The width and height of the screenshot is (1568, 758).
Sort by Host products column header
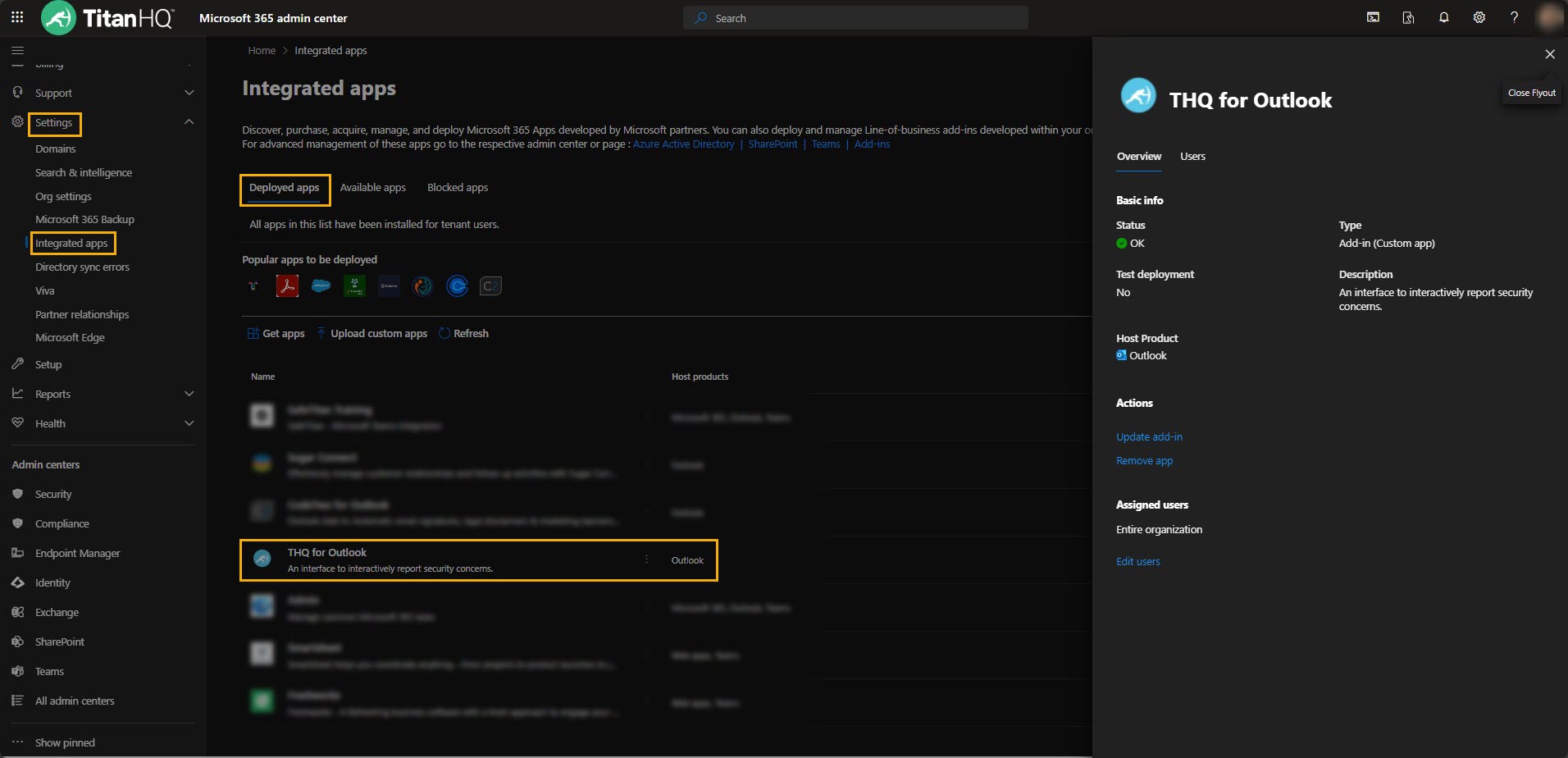click(x=700, y=377)
